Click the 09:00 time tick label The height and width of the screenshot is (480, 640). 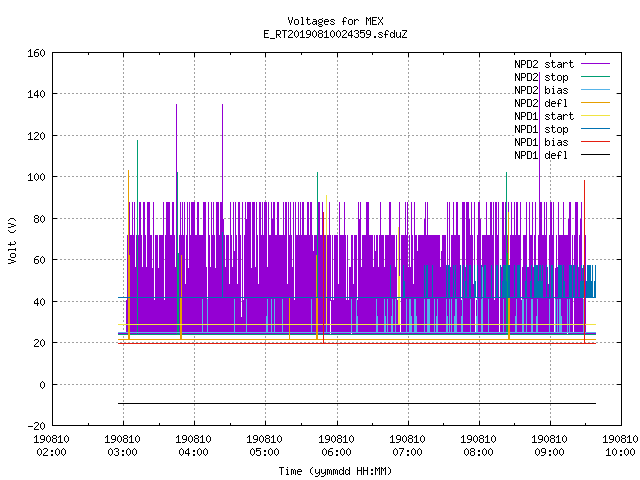[549, 452]
